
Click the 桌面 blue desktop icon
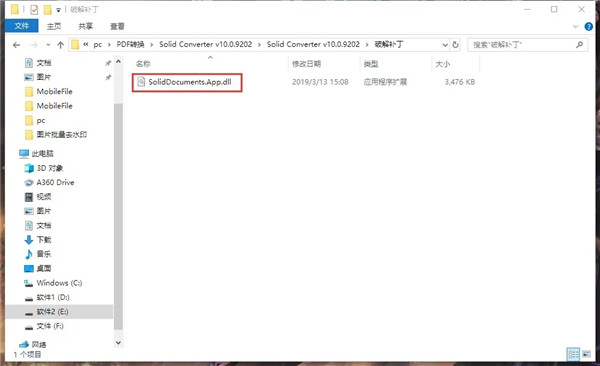tap(29, 268)
